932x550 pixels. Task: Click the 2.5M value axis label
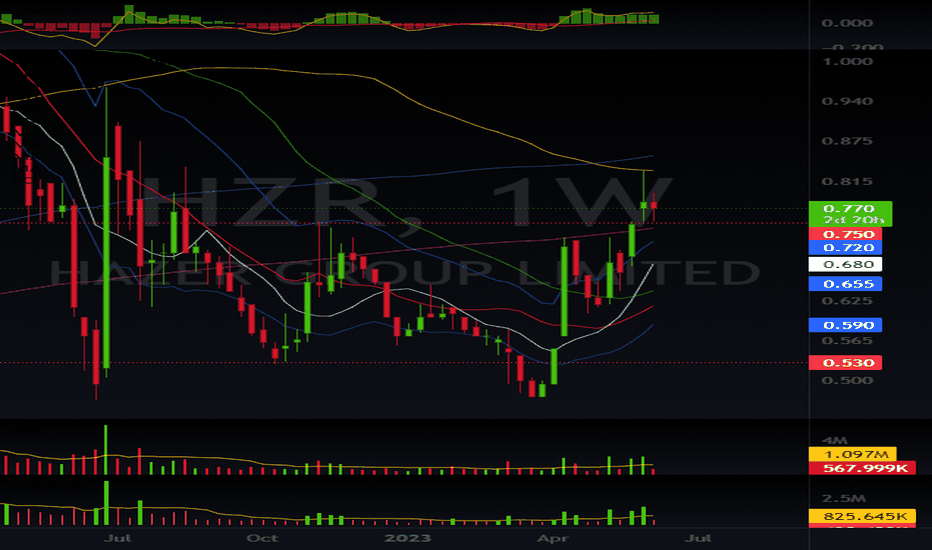click(843, 498)
